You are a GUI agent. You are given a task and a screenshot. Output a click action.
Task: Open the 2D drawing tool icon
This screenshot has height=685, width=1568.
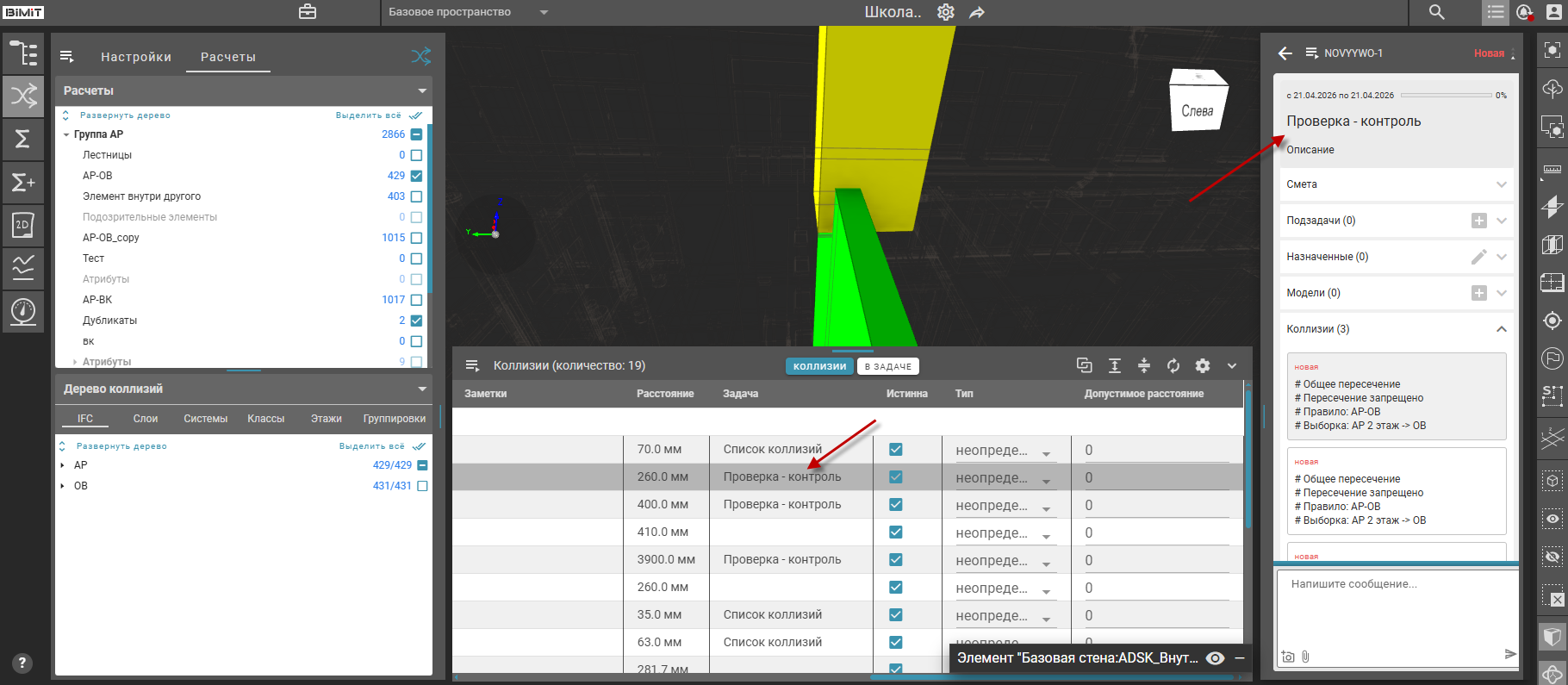(x=23, y=225)
